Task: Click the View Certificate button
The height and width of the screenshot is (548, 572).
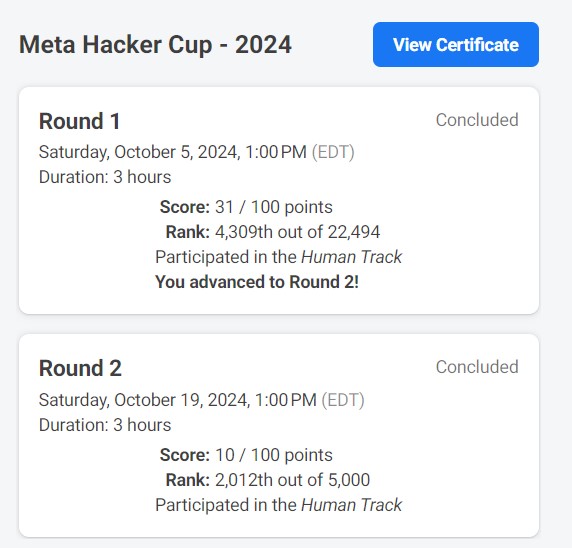Action: tap(456, 45)
